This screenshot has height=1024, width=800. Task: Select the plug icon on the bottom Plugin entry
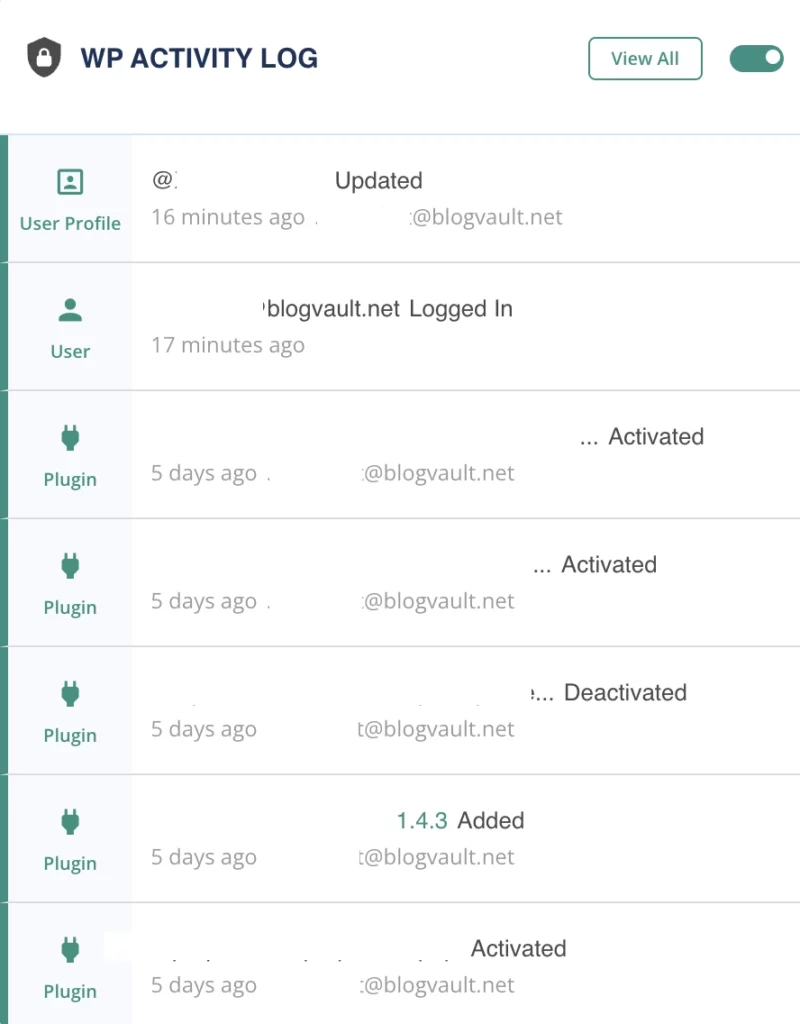(69, 949)
